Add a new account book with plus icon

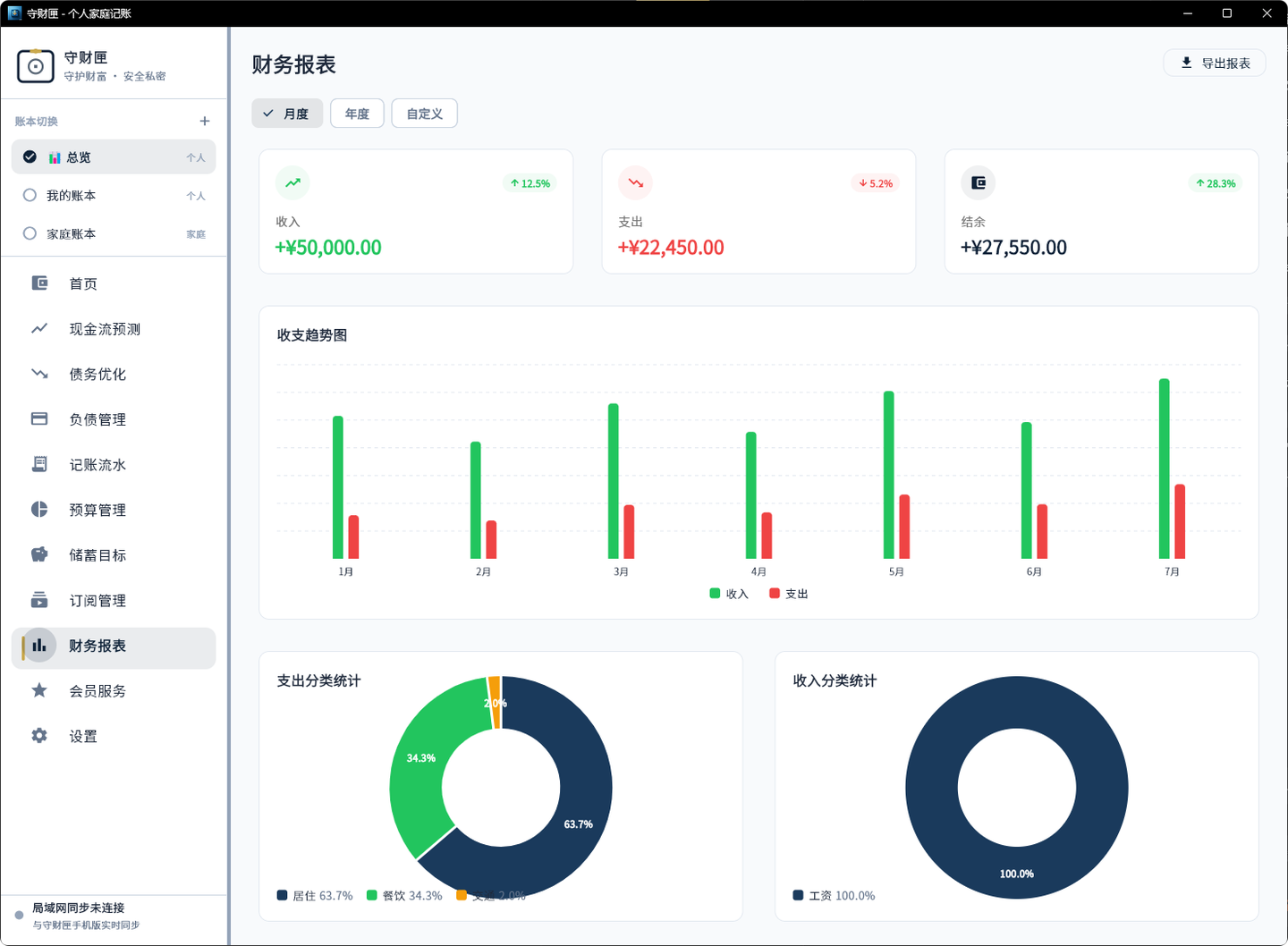(205, 121)
